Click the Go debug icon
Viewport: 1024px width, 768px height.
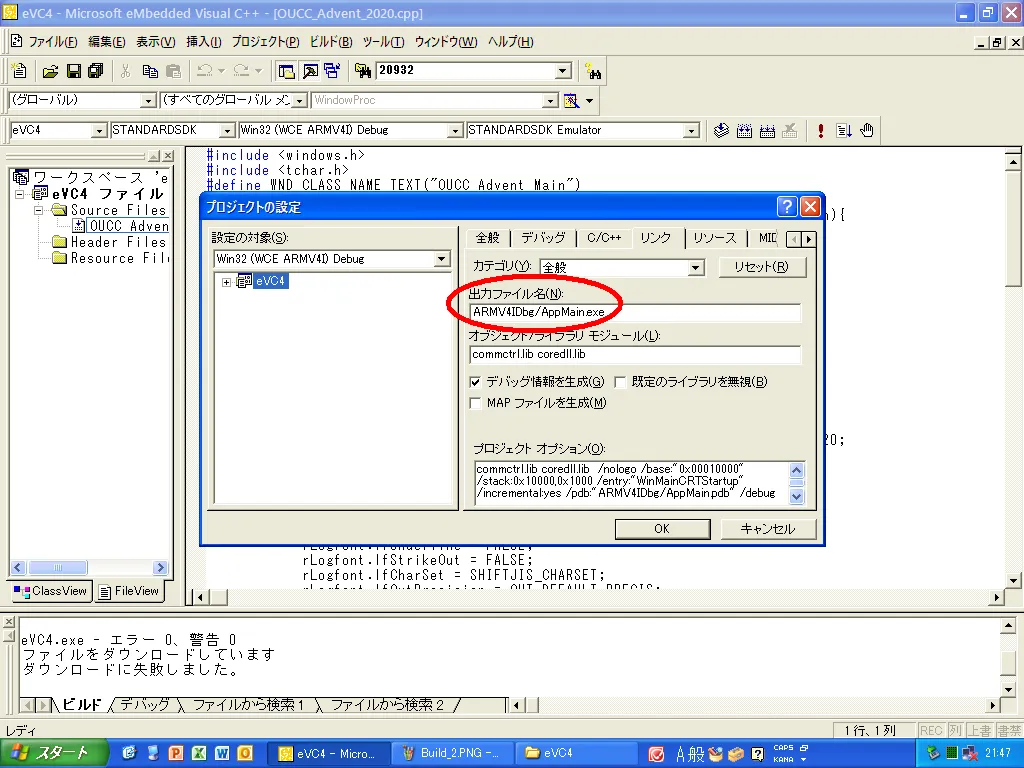click(844, 131)
